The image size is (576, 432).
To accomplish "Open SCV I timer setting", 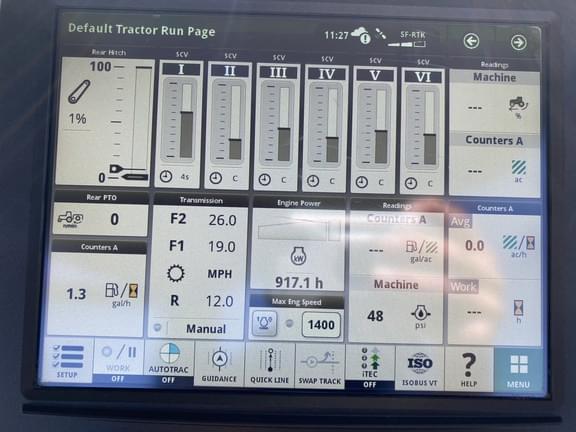I will (x=175, y=176).
